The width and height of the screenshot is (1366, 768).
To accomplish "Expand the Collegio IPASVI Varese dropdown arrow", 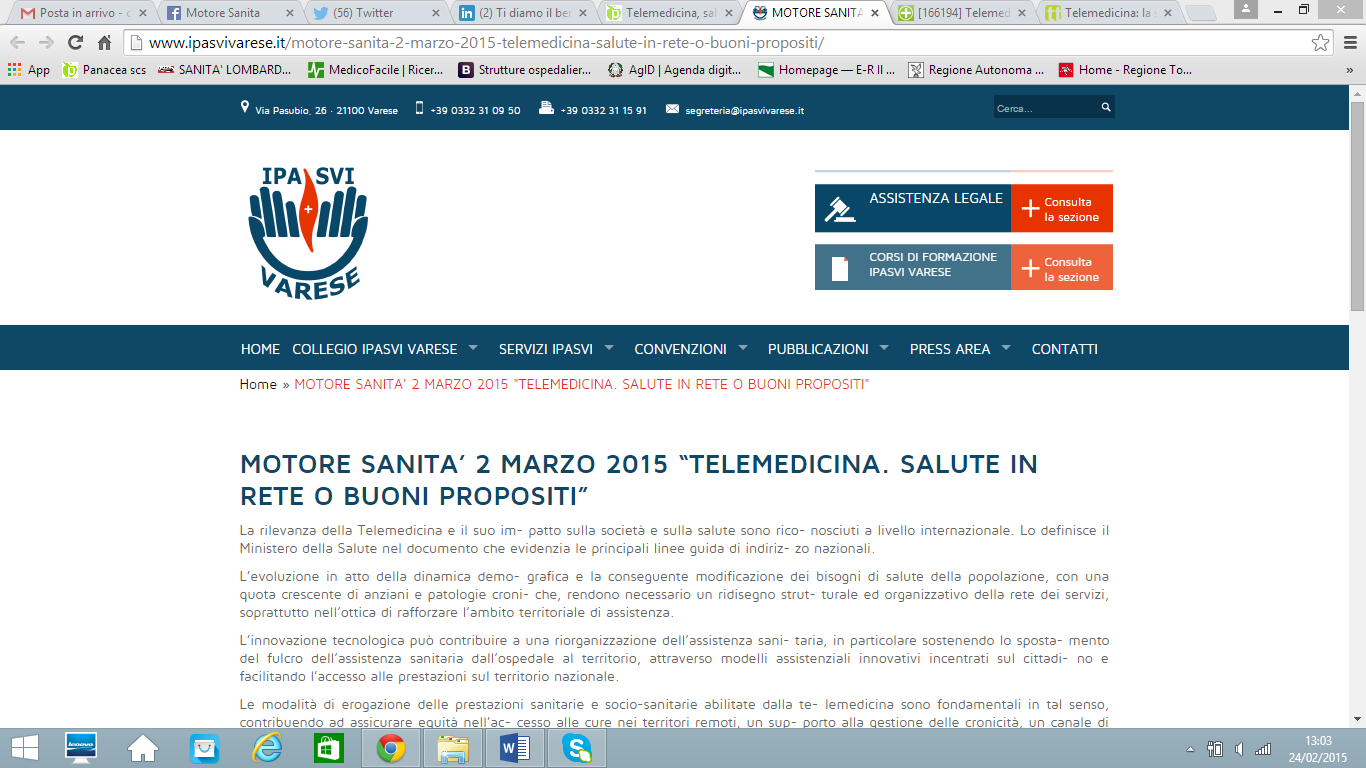I will 473,348.
